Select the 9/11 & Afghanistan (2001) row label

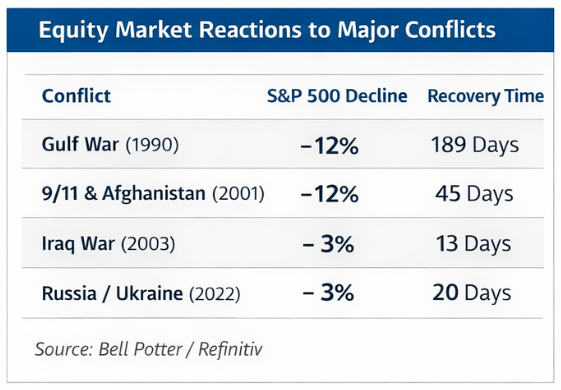click(x=153, y=194)
